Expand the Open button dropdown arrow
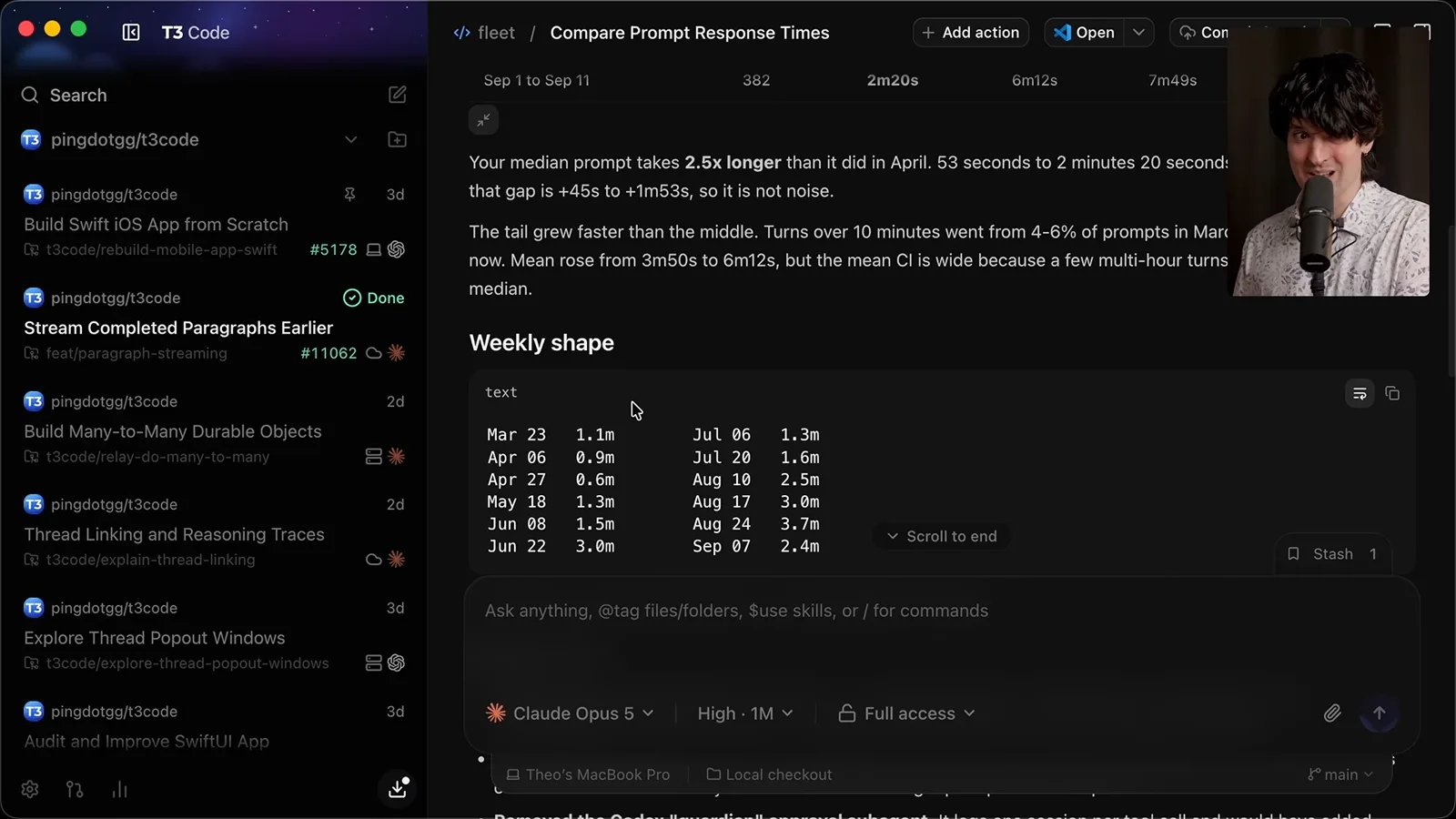Image resolution: width=1456 pixels, height=819 pixels. [x=1138, y=33]
